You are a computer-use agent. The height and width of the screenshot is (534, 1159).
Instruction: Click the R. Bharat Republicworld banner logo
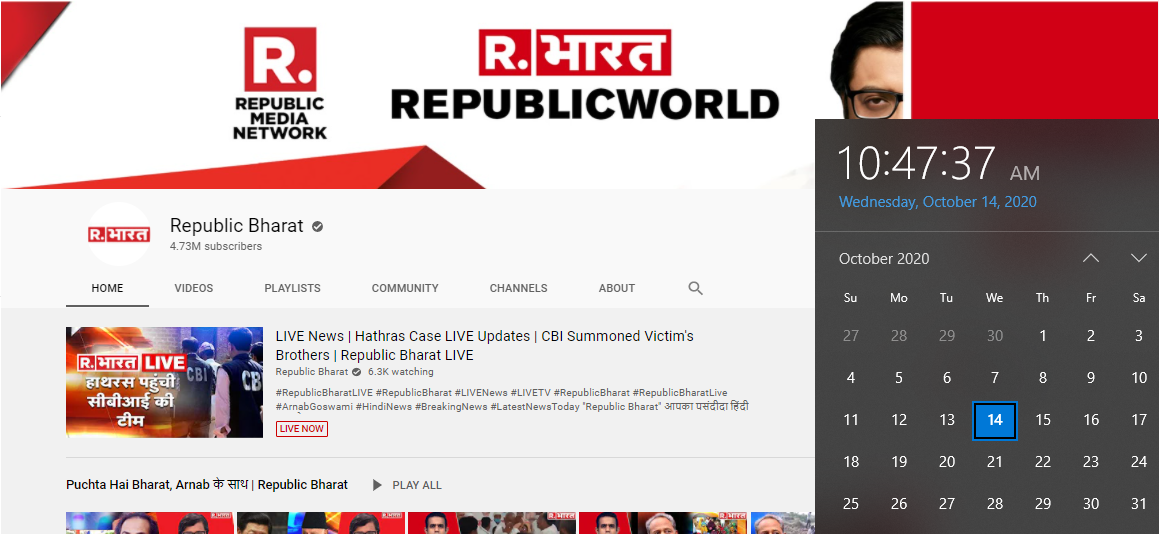coord(584,77)
